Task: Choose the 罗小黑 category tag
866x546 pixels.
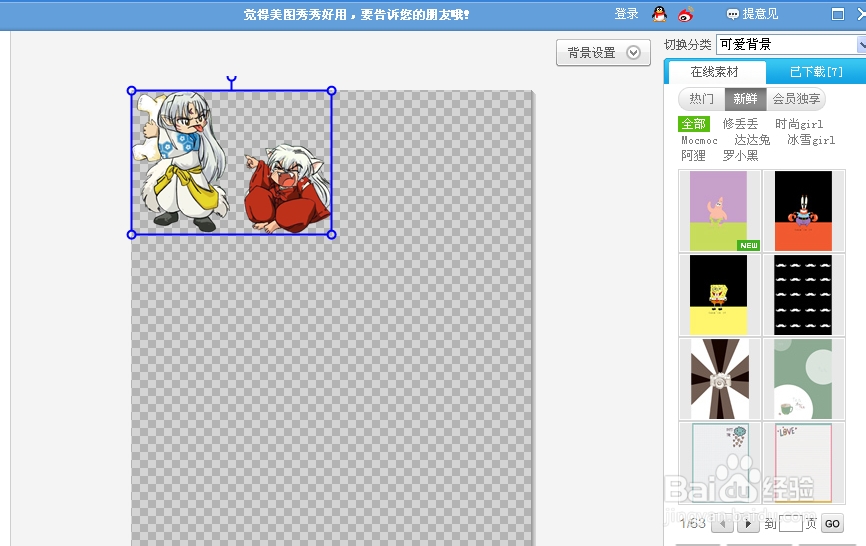Action: 740,156
